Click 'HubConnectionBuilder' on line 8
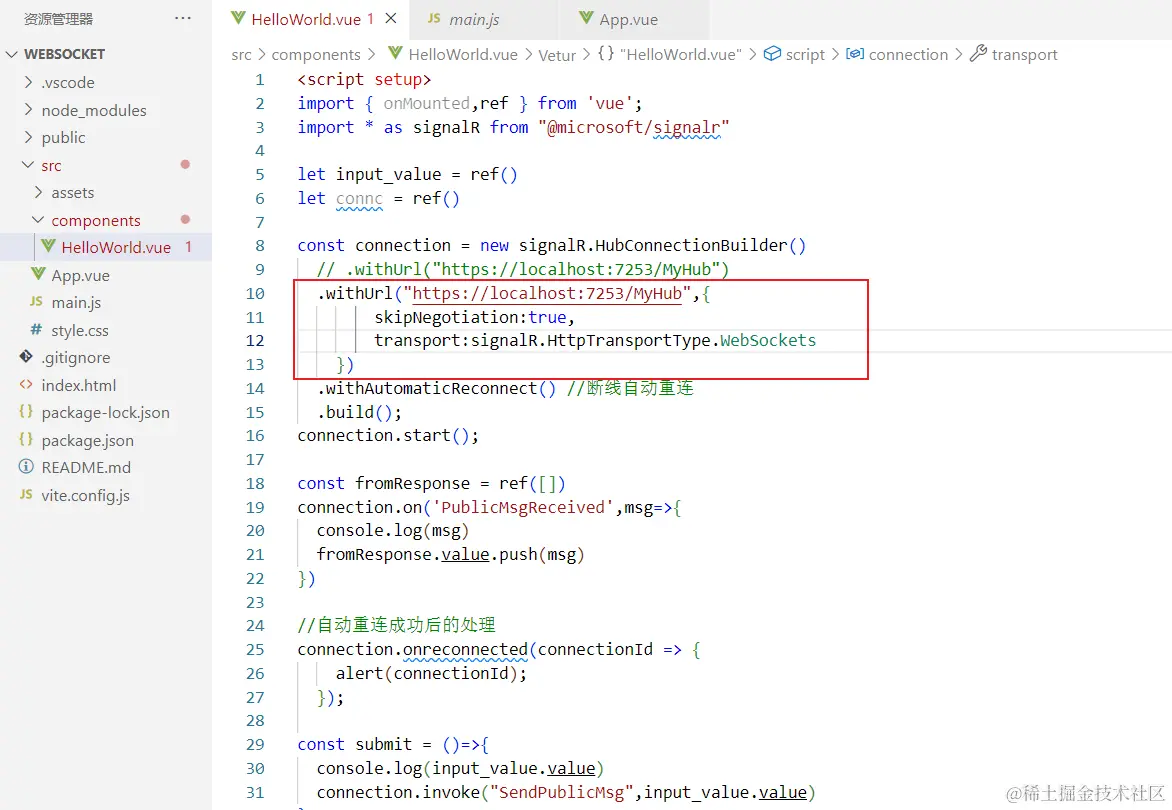1172x810 pixels. tap(691, 246)
